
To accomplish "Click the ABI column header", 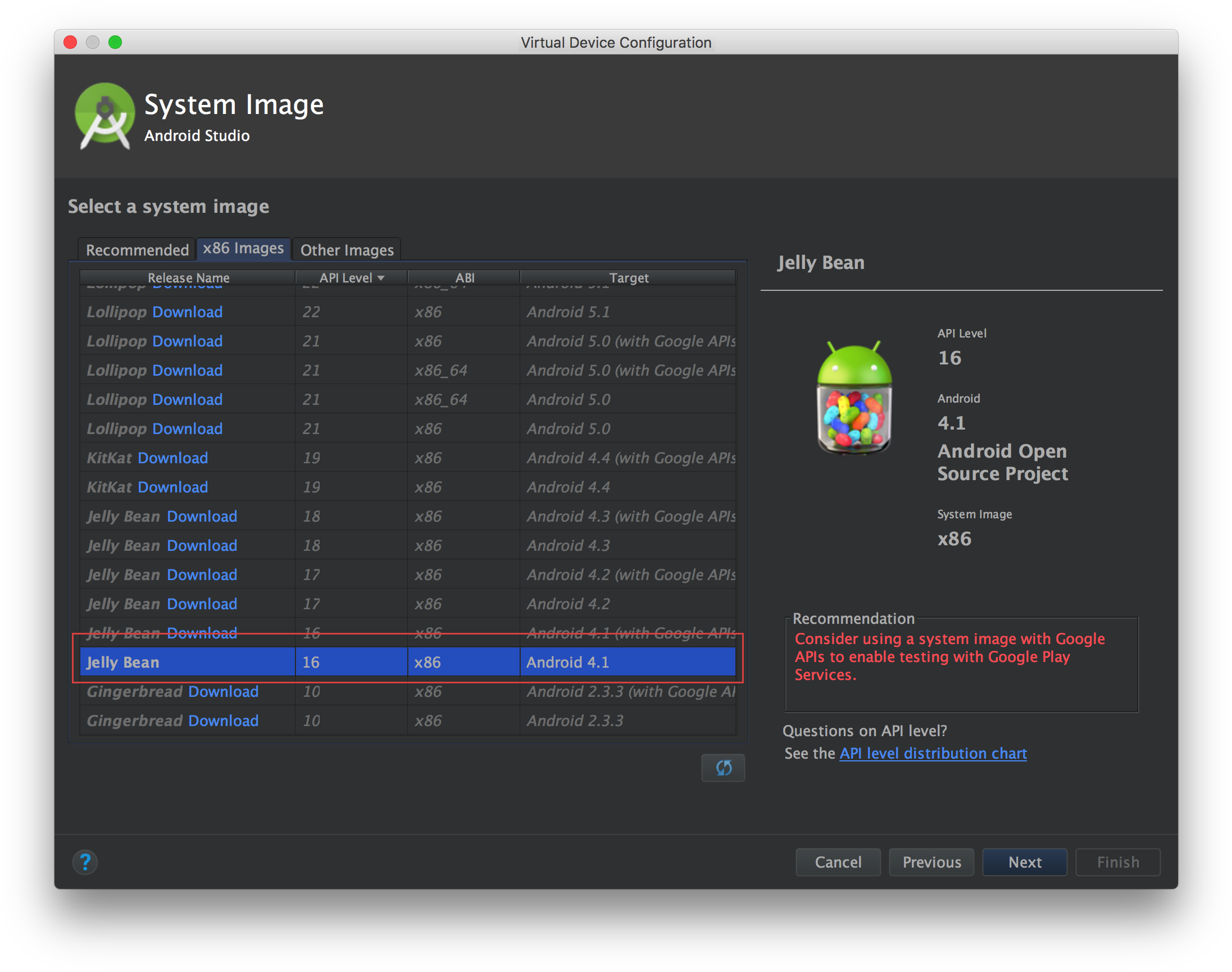I will point(464,278).
